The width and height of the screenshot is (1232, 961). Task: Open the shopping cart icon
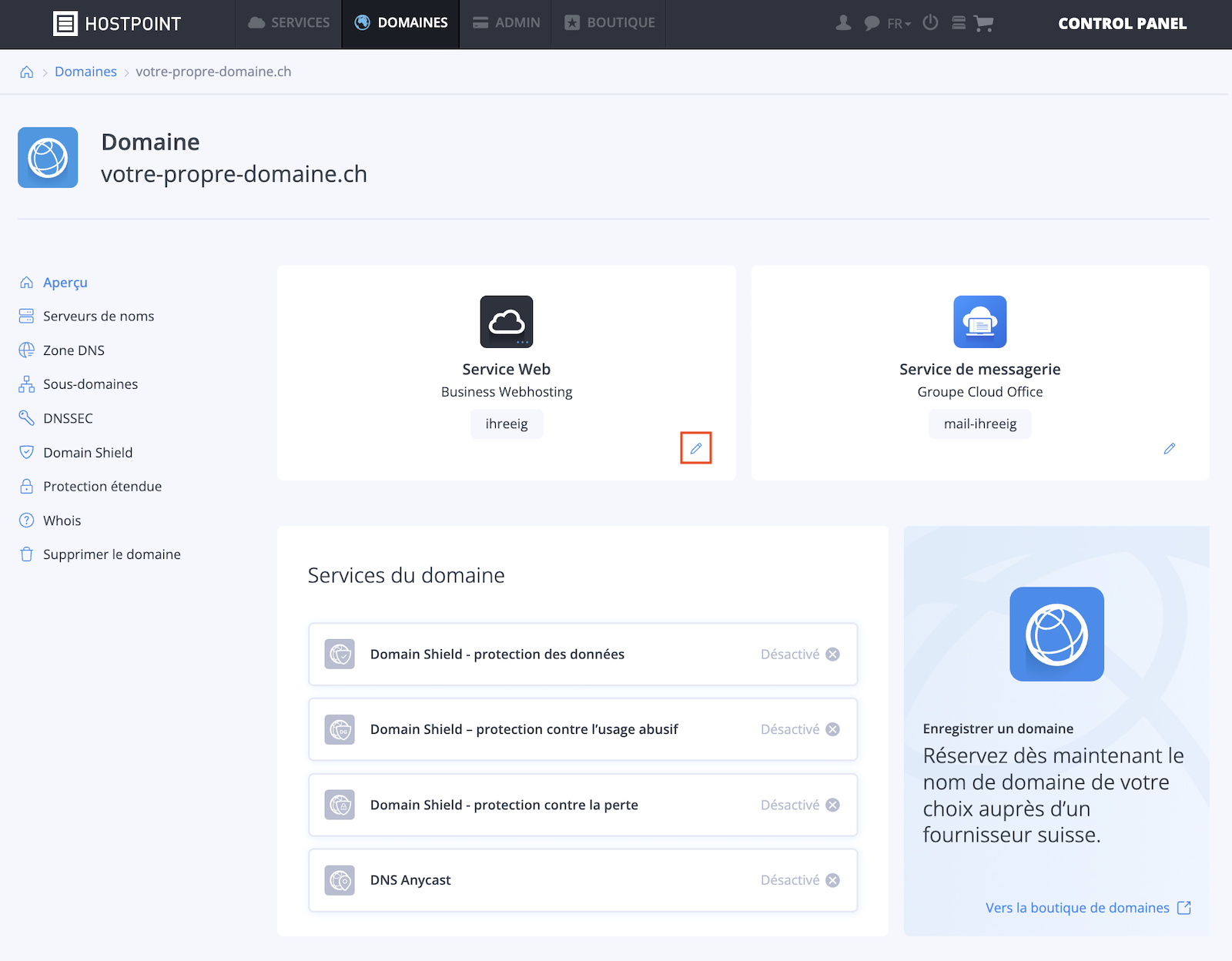pyautogui.click(x=983, y=23)
